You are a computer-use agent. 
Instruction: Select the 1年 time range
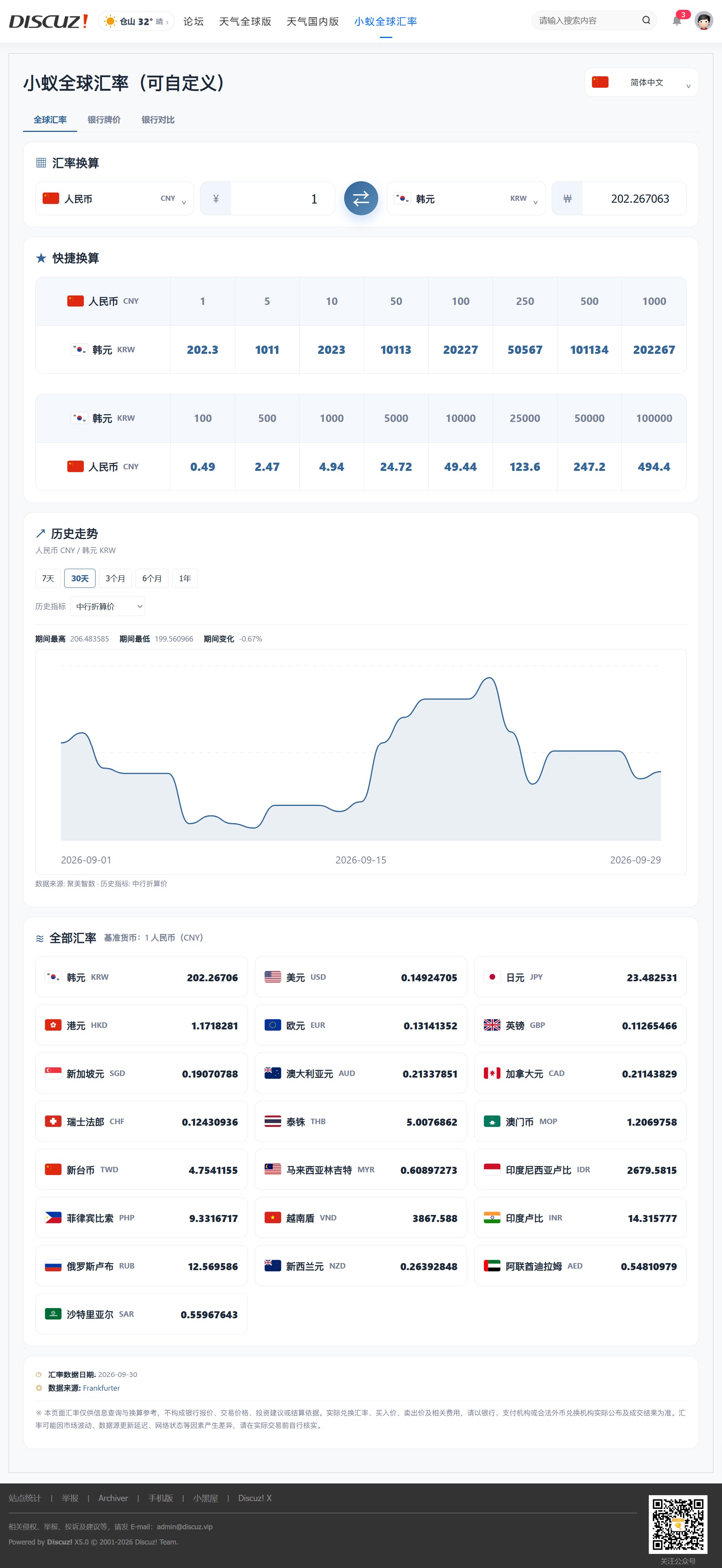[185, 578]
